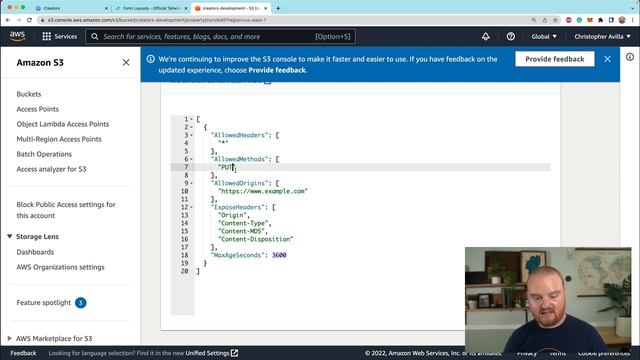Viewport: 640px width, 360px height.
Task: Expand AWS Marketplace for S3
Action: click(9, 338)
